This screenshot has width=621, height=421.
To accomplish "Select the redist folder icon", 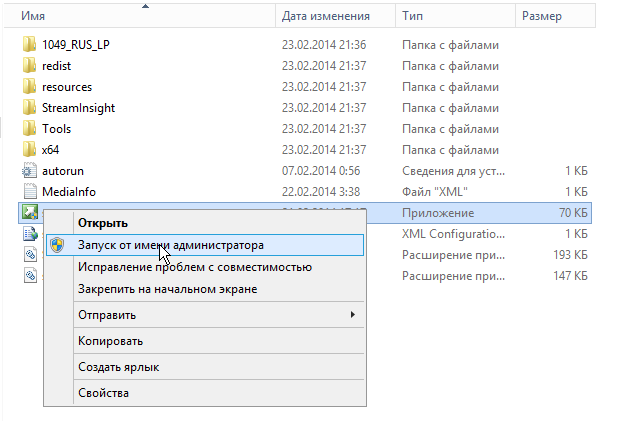I will (x=29, y=66).
